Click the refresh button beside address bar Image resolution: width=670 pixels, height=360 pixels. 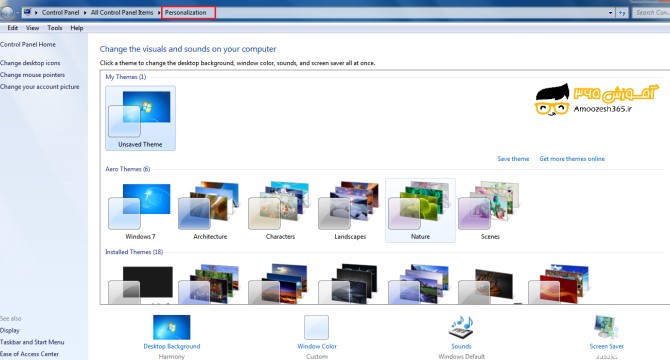(622, 13)
